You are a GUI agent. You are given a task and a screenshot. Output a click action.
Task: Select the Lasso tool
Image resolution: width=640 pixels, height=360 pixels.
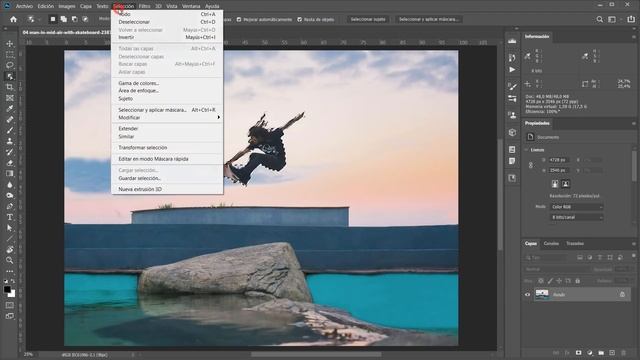9,65
